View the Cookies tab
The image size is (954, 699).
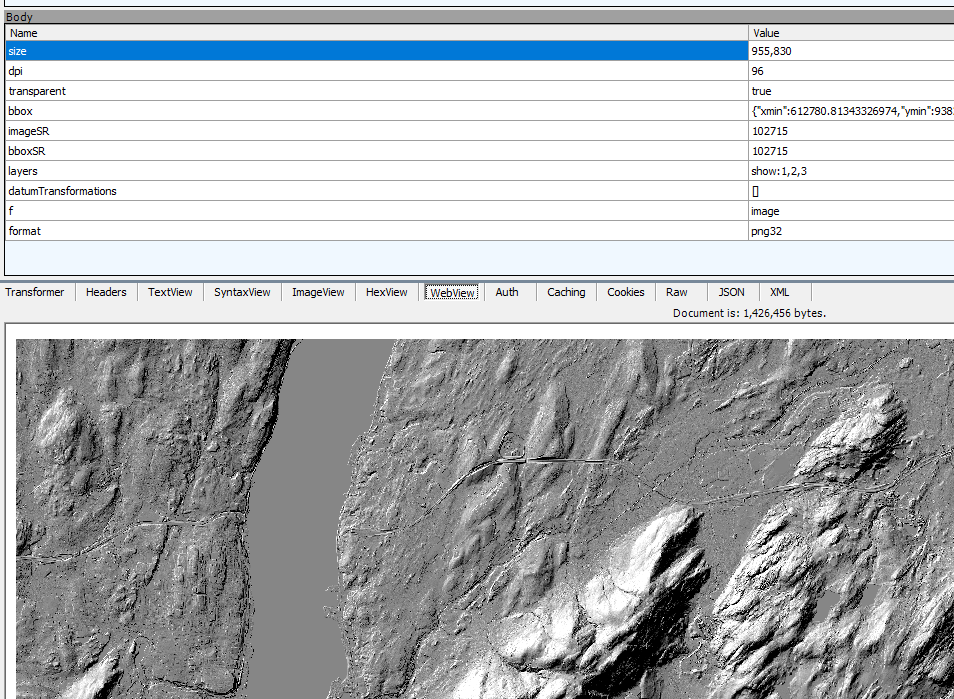(x=625, y=292)
